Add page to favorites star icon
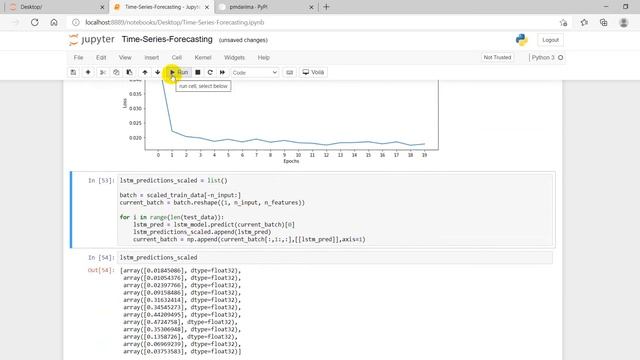640x360 pixels. [564, 23]
